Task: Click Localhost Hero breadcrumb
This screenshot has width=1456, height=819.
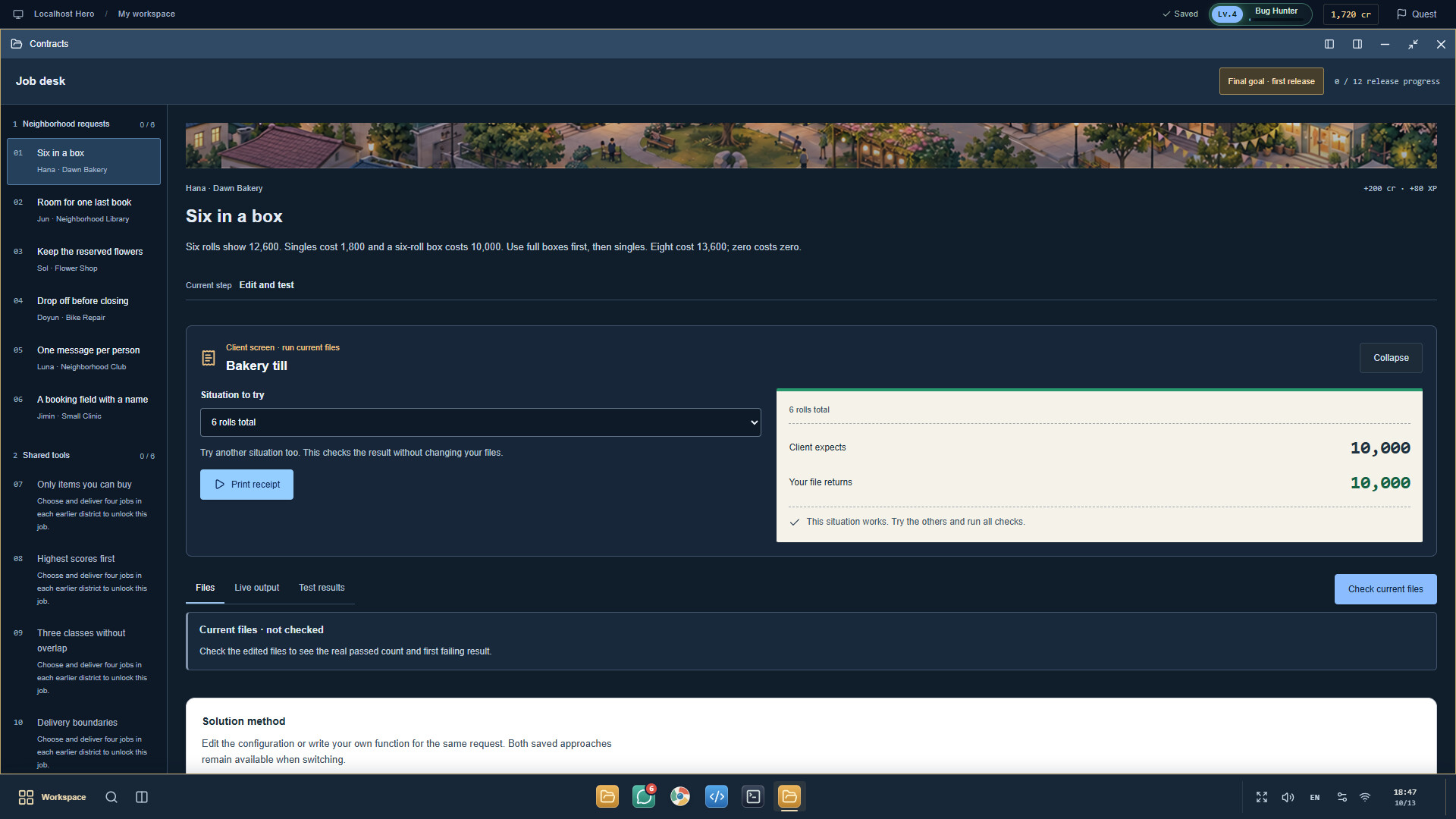Action: point(64,14)
